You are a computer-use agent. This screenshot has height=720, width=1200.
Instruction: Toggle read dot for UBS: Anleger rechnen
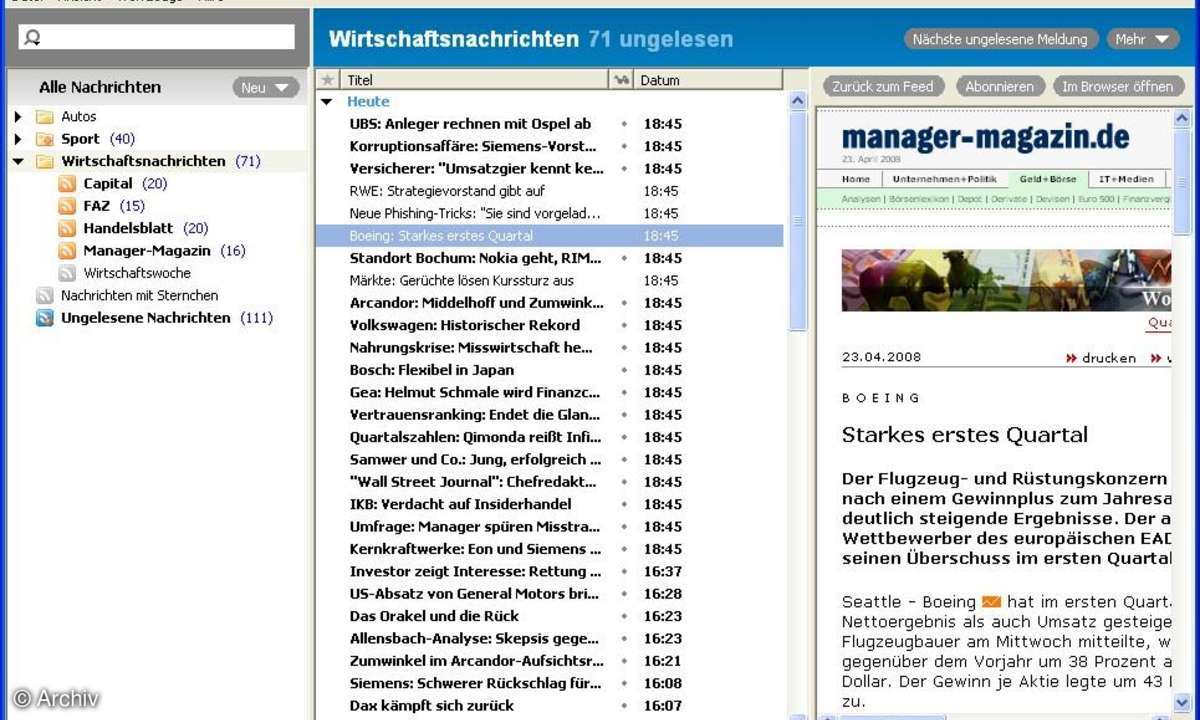[x=624, y=124]
